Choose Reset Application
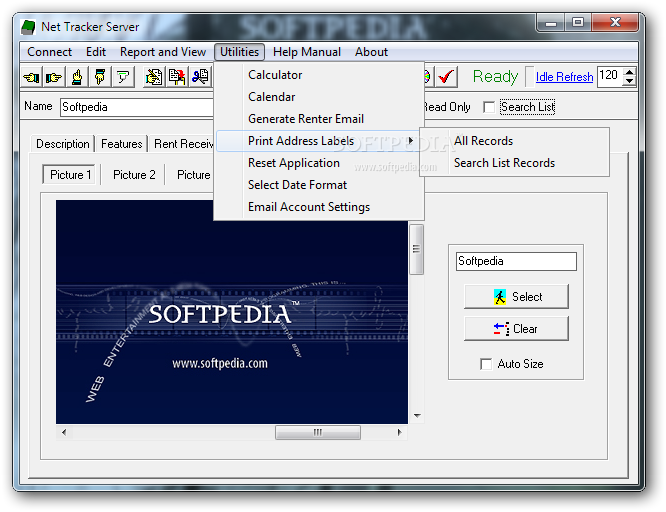 pos(319,163)
